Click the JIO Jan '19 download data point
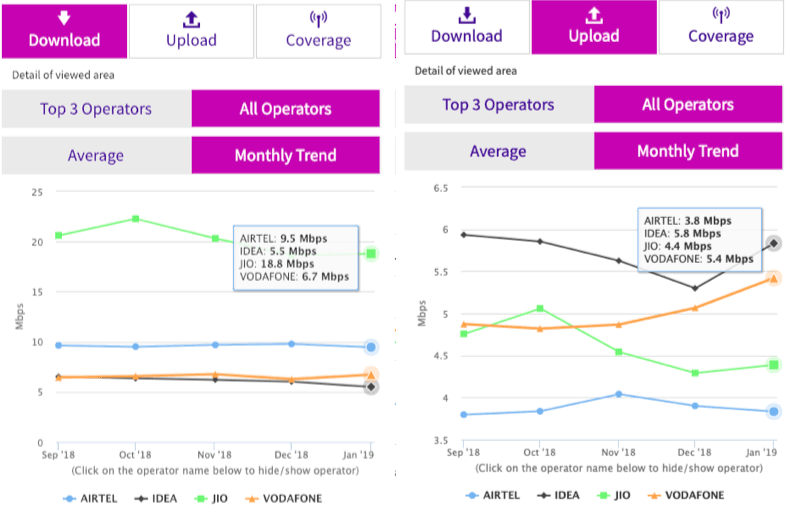 [371, 254]
